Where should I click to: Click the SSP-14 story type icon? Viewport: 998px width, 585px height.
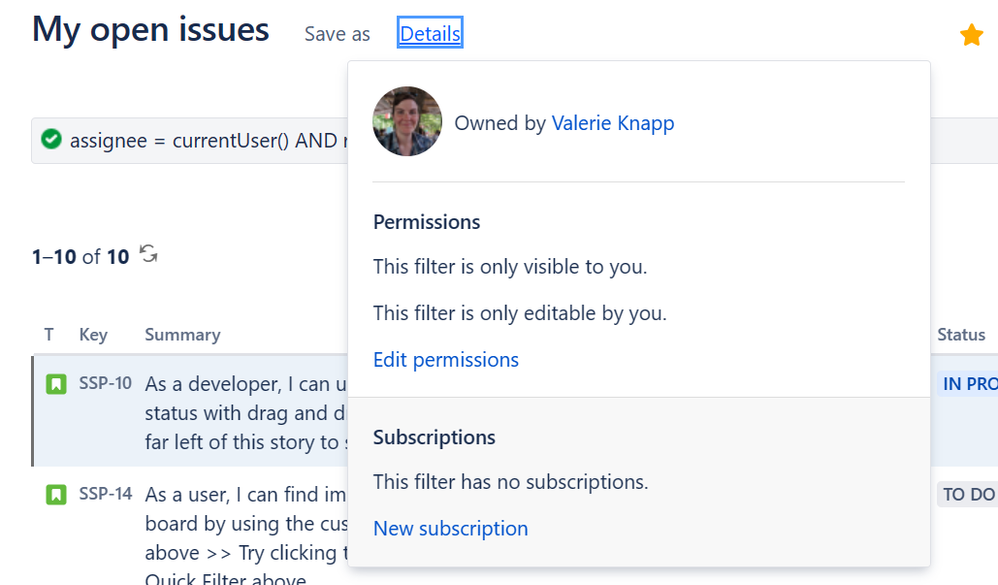pyautogui.click(x=56, y=494)
